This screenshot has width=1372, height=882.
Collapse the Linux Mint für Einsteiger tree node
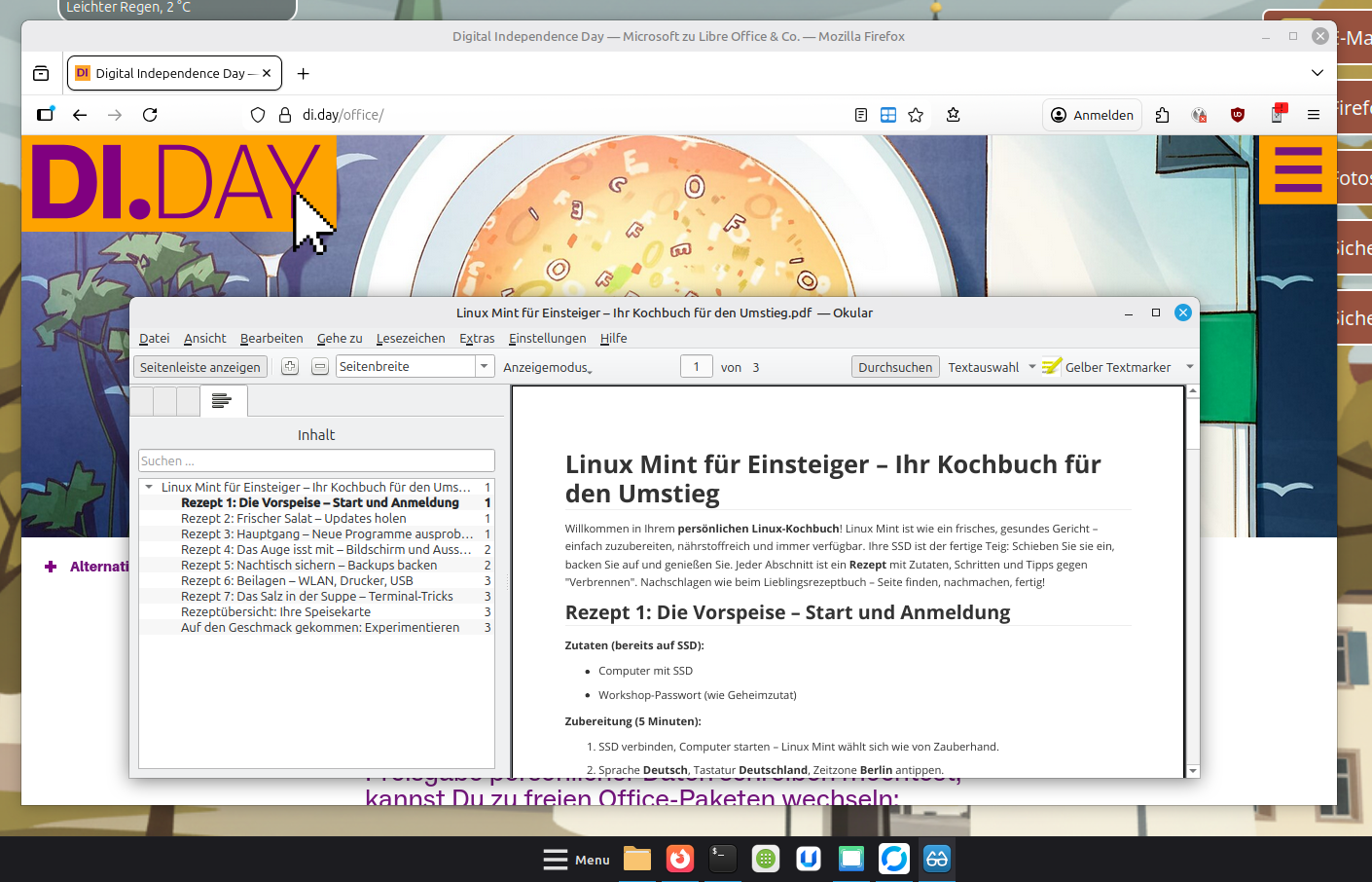[x=149, y=487]
